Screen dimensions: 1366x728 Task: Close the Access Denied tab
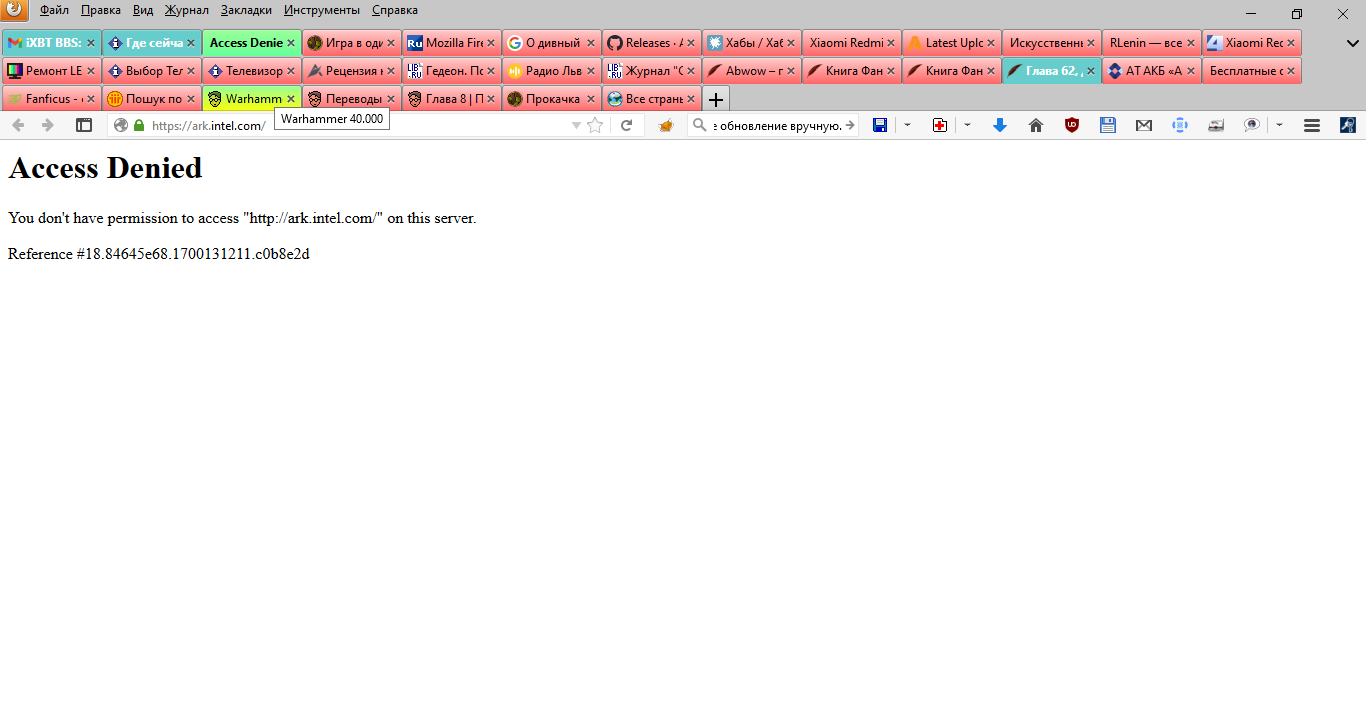(291, 43)
